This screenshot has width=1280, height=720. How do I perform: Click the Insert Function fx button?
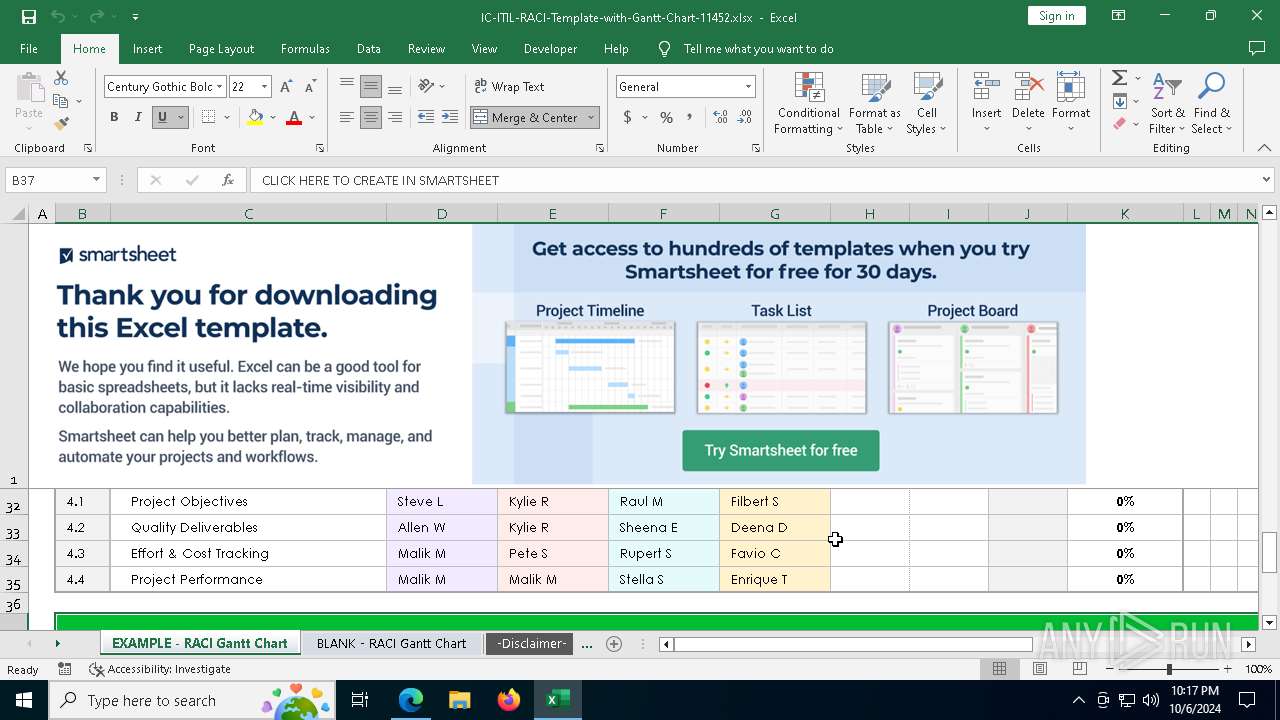point(228,180)
